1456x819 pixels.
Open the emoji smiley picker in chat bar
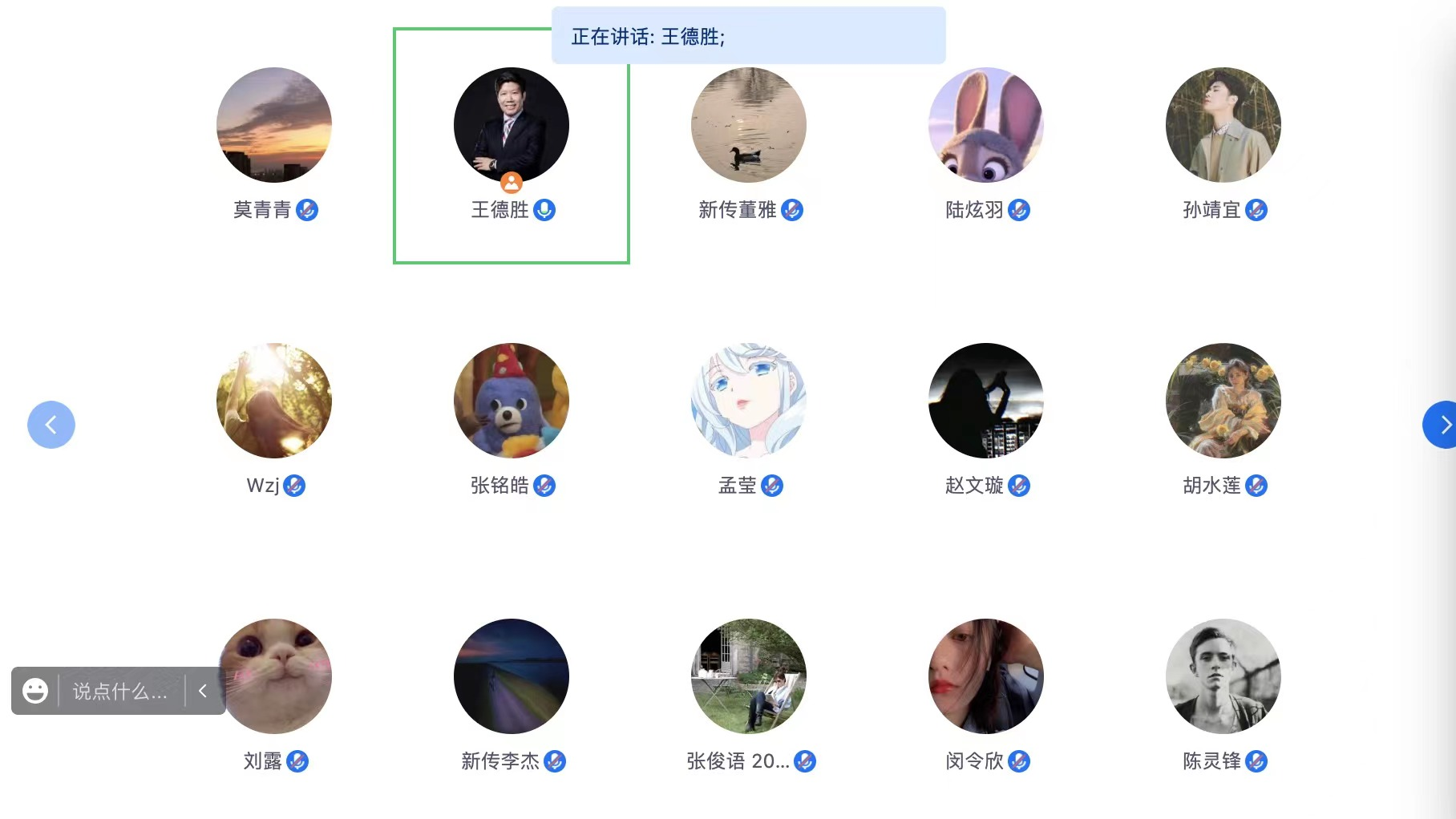[35, 691]
